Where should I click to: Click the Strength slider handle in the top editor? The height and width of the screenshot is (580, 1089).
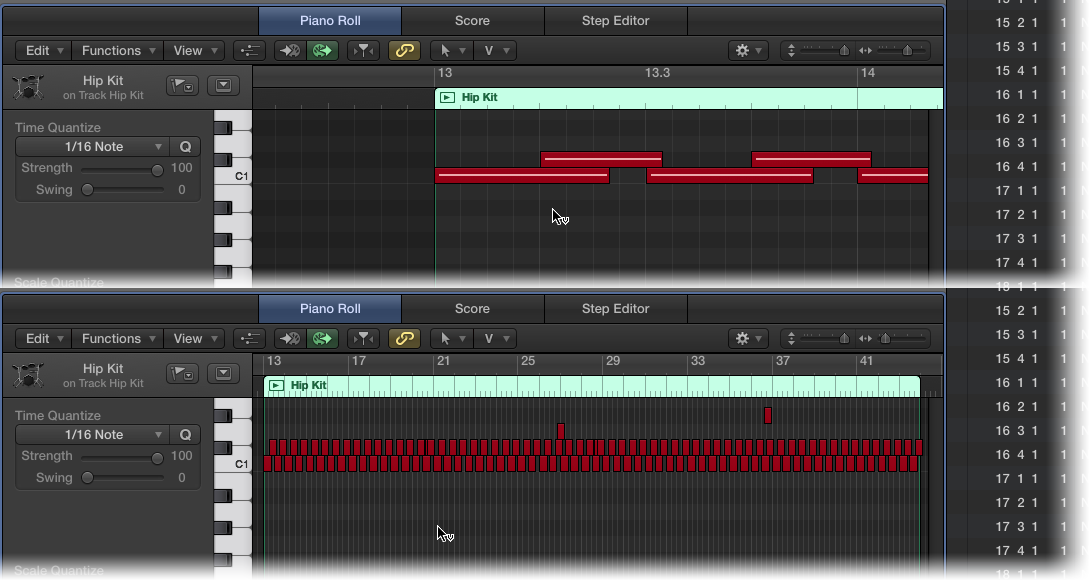tap(157, 169)
